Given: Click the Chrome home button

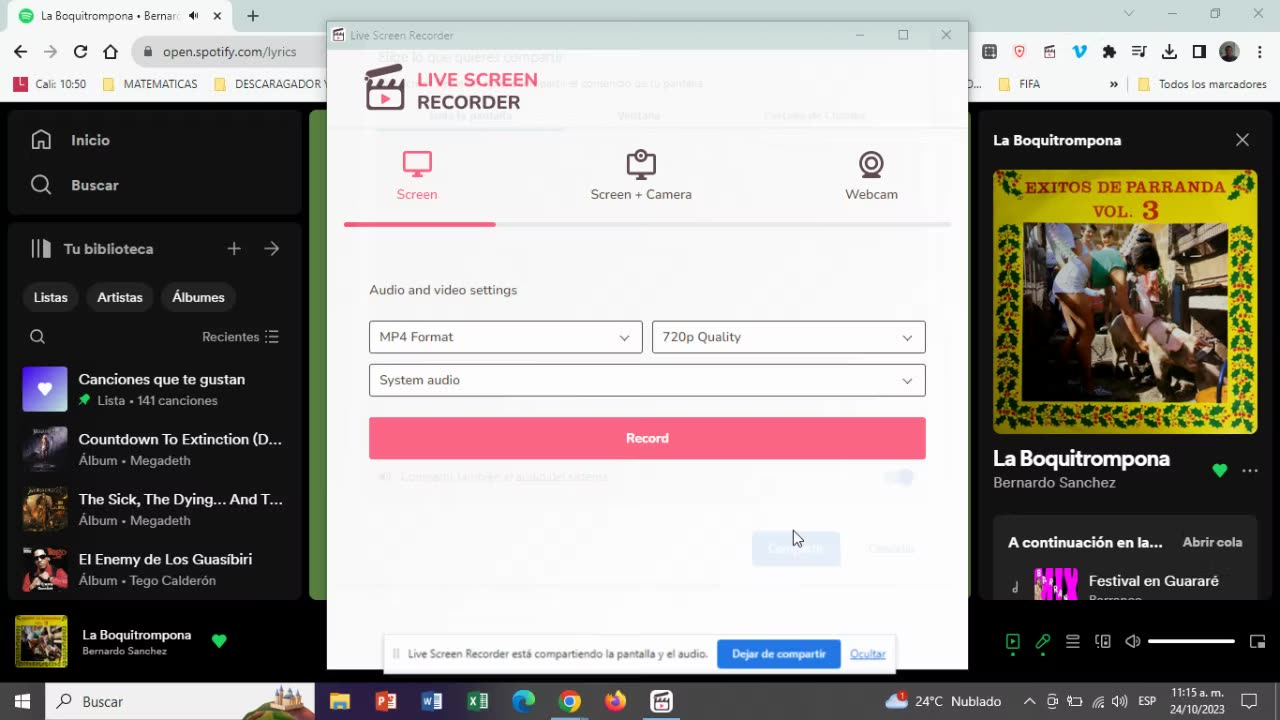Looking at the screenshot, I should pyautogui.click(x=110, y=52).
